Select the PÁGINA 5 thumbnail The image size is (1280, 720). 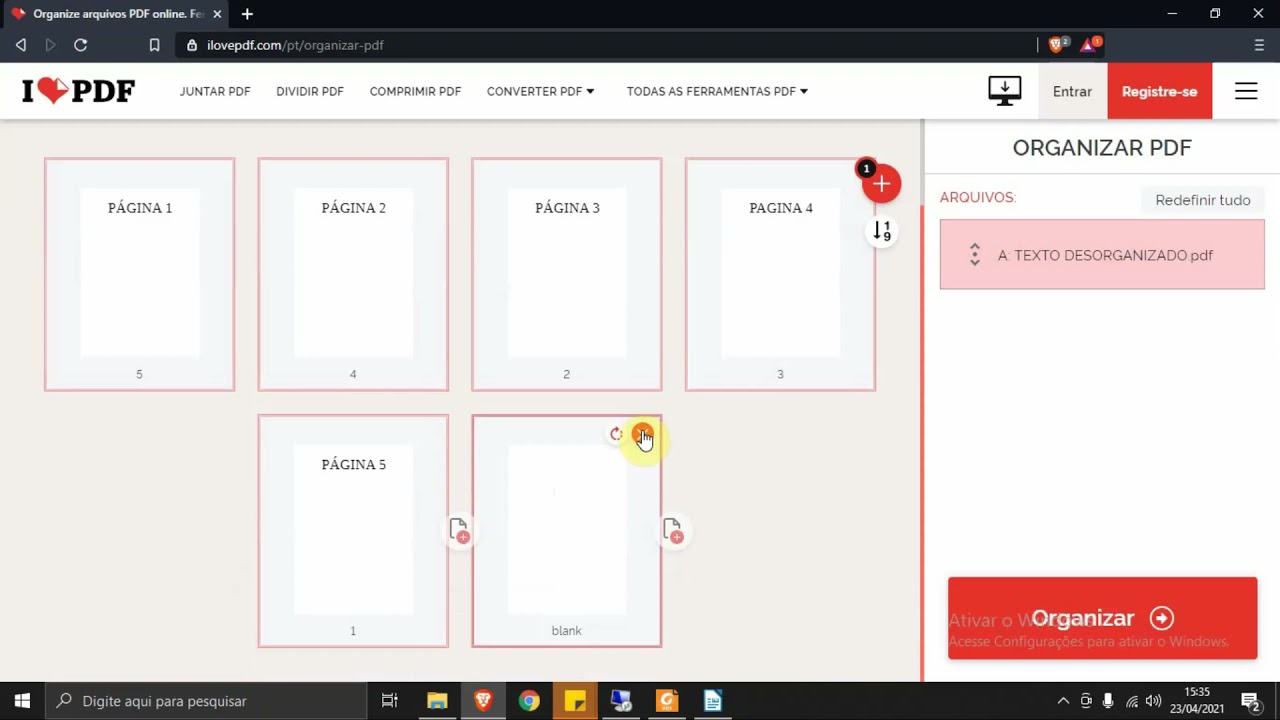coord(353,531)
